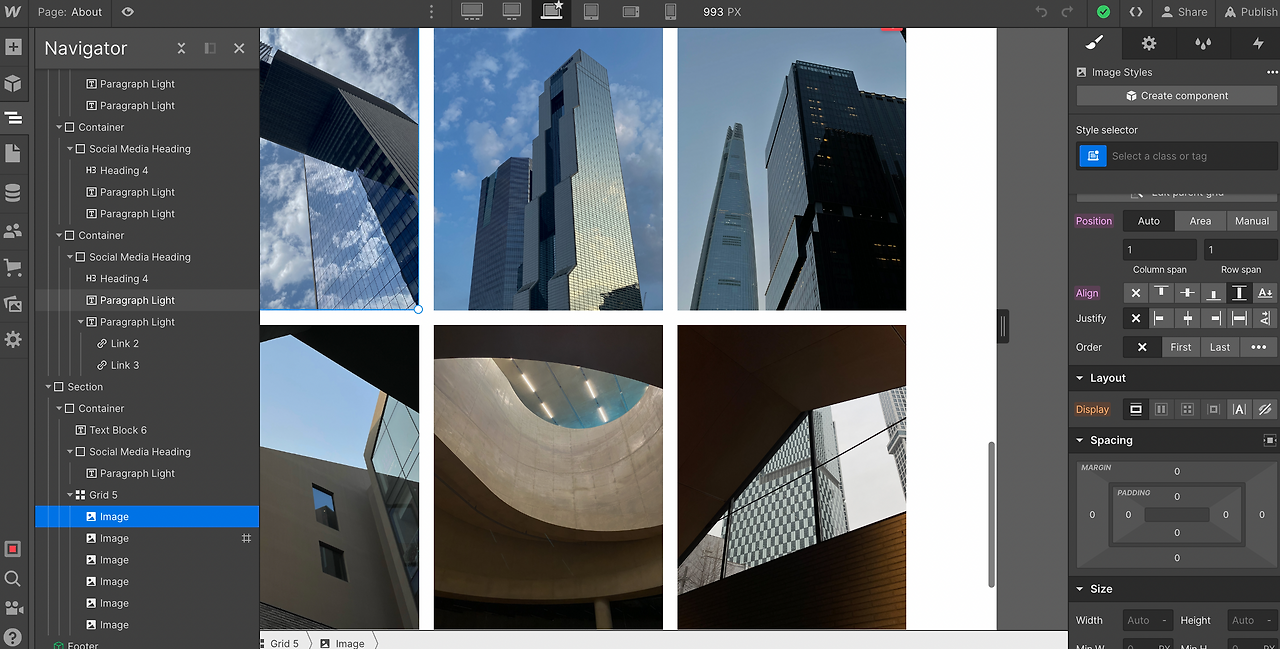Set Justify to center
Viewport: 1280px width, 649px height.
pos(1187,318)
